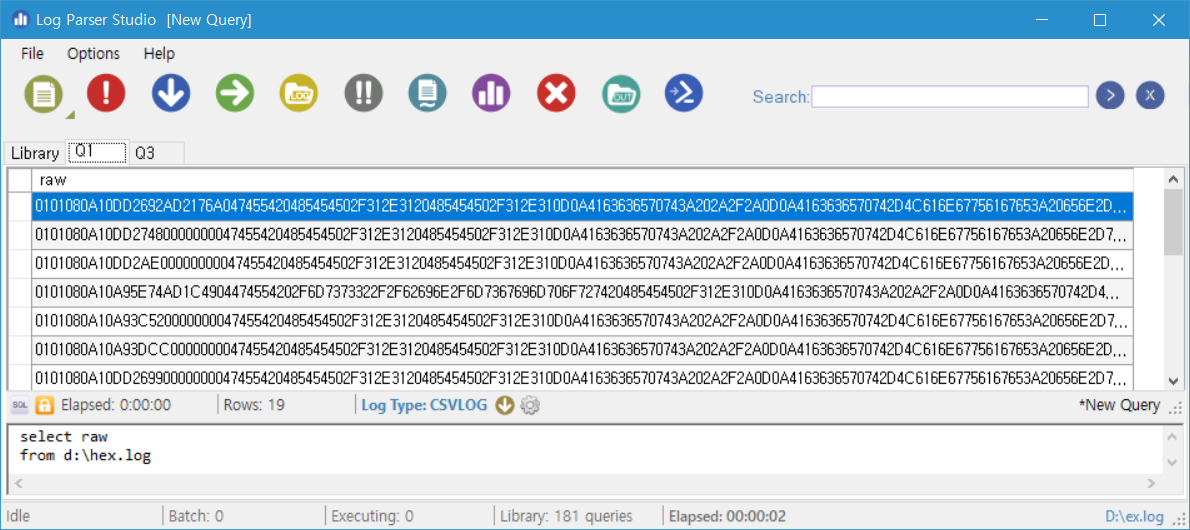1190x530 pixels.
Task: Create a new query with the document icon
Action: 44,93
